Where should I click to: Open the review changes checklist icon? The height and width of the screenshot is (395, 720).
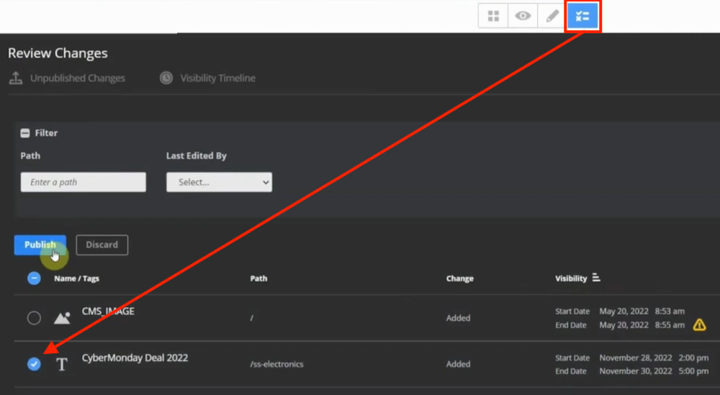click(x=583, y=16)
